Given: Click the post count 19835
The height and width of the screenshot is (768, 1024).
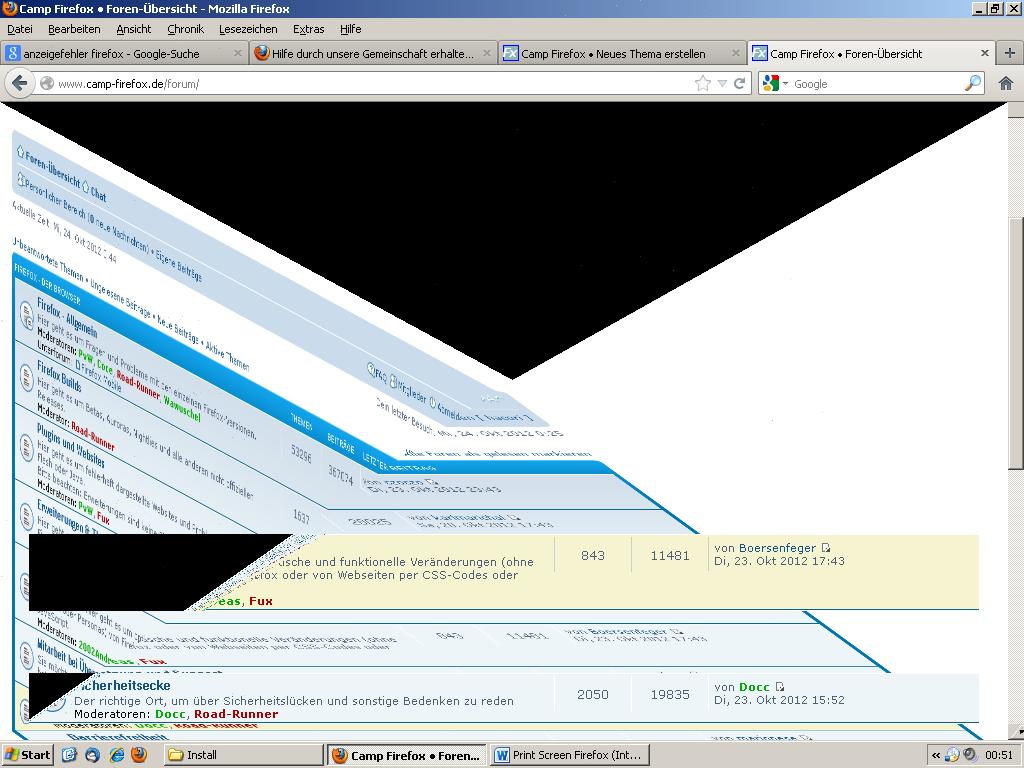Looking at the screenshot, I should (670, 694).
